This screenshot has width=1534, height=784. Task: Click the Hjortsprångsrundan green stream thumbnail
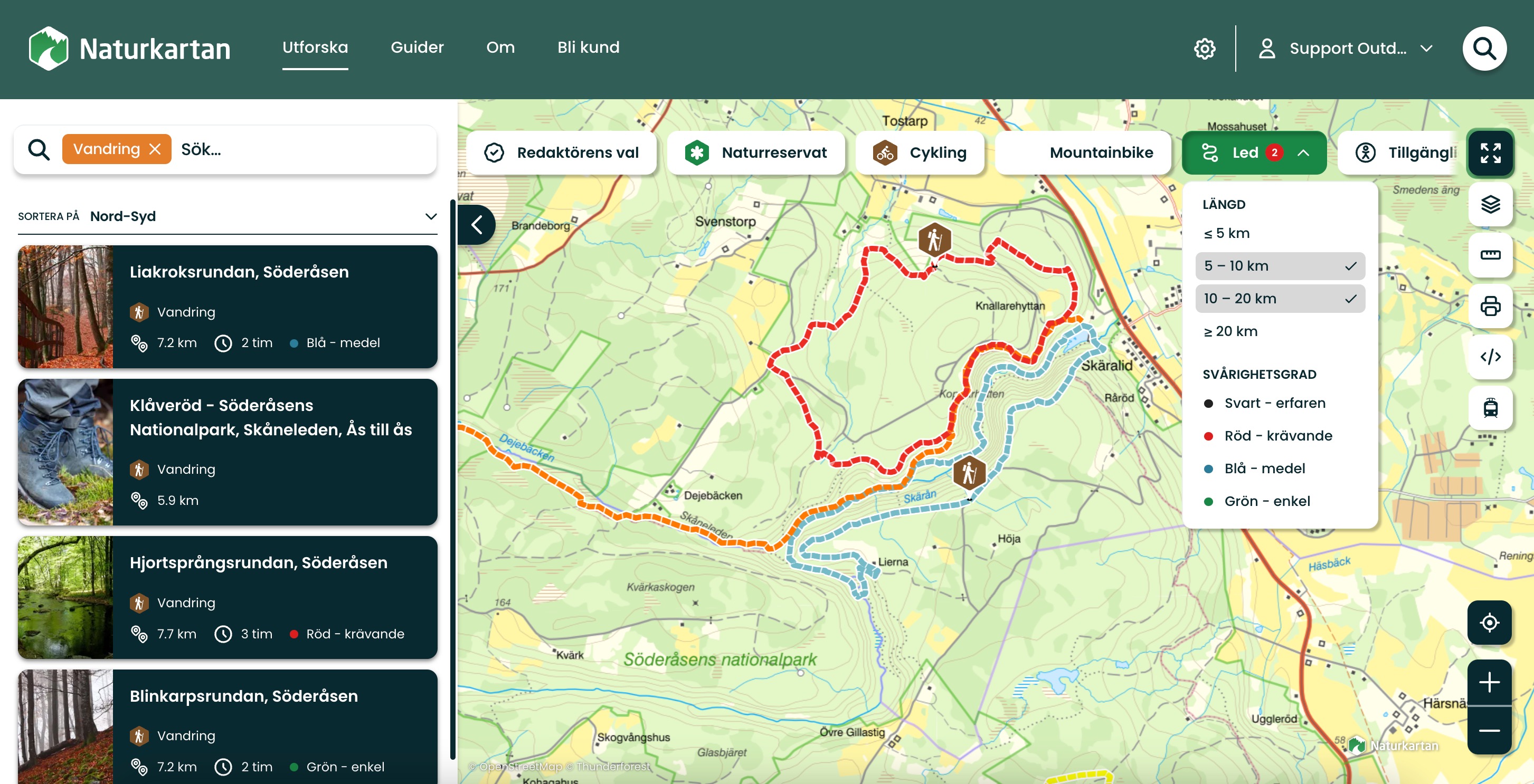[x=65, y=598]
